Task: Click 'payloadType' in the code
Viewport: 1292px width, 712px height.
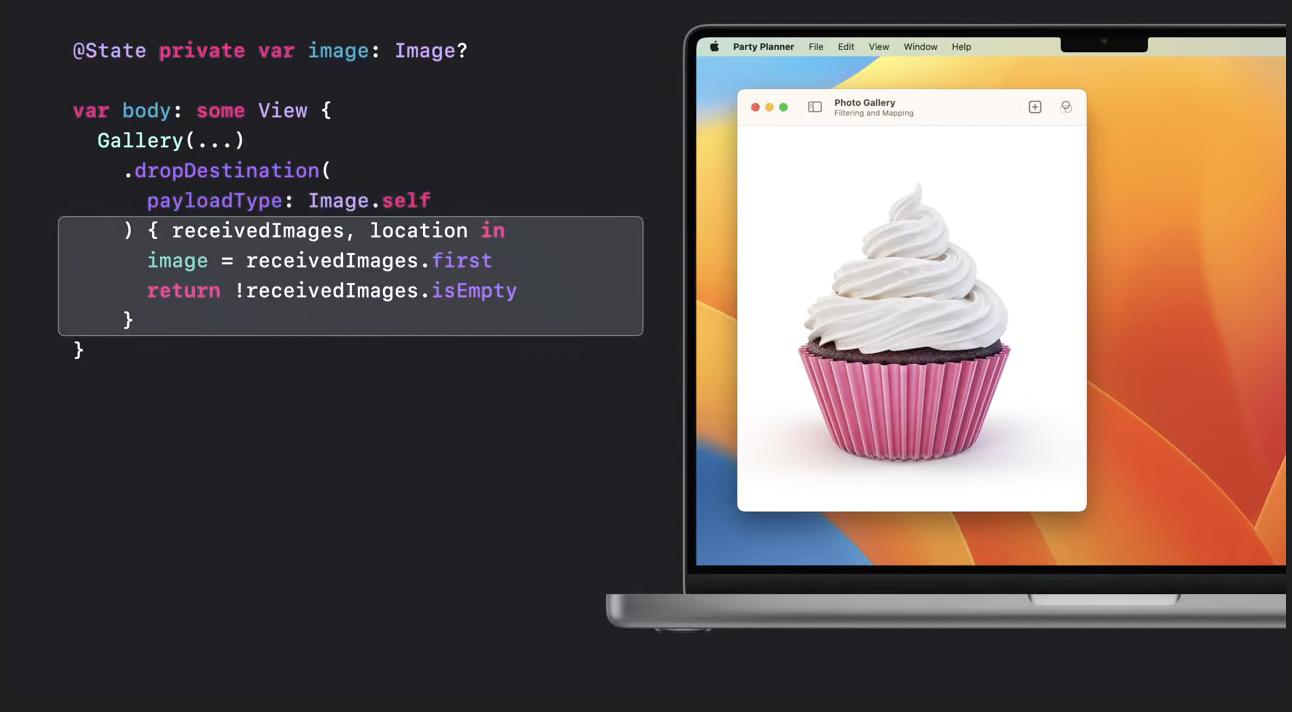Action: (215, 201)
